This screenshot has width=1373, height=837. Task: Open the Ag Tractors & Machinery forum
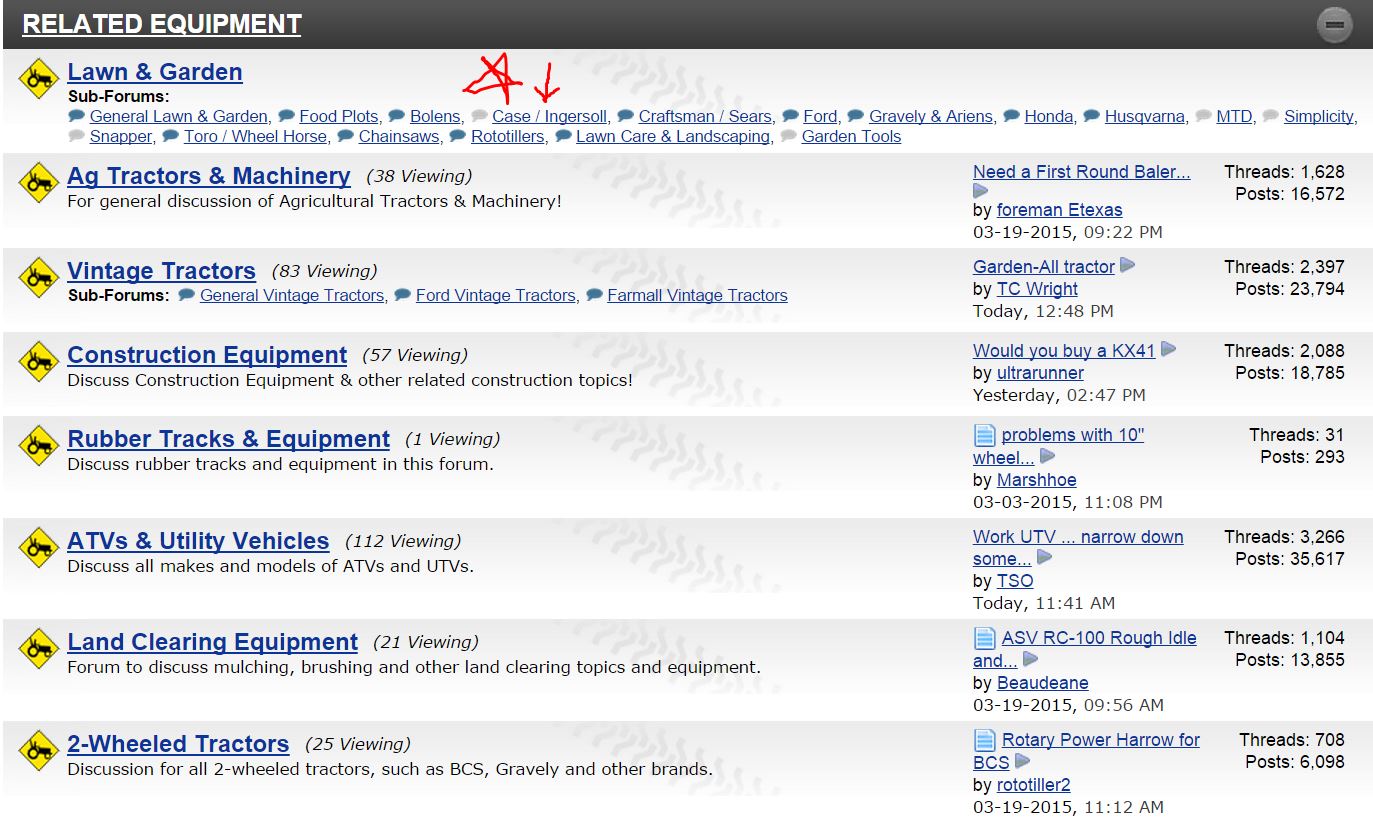[x=208, y=176]
